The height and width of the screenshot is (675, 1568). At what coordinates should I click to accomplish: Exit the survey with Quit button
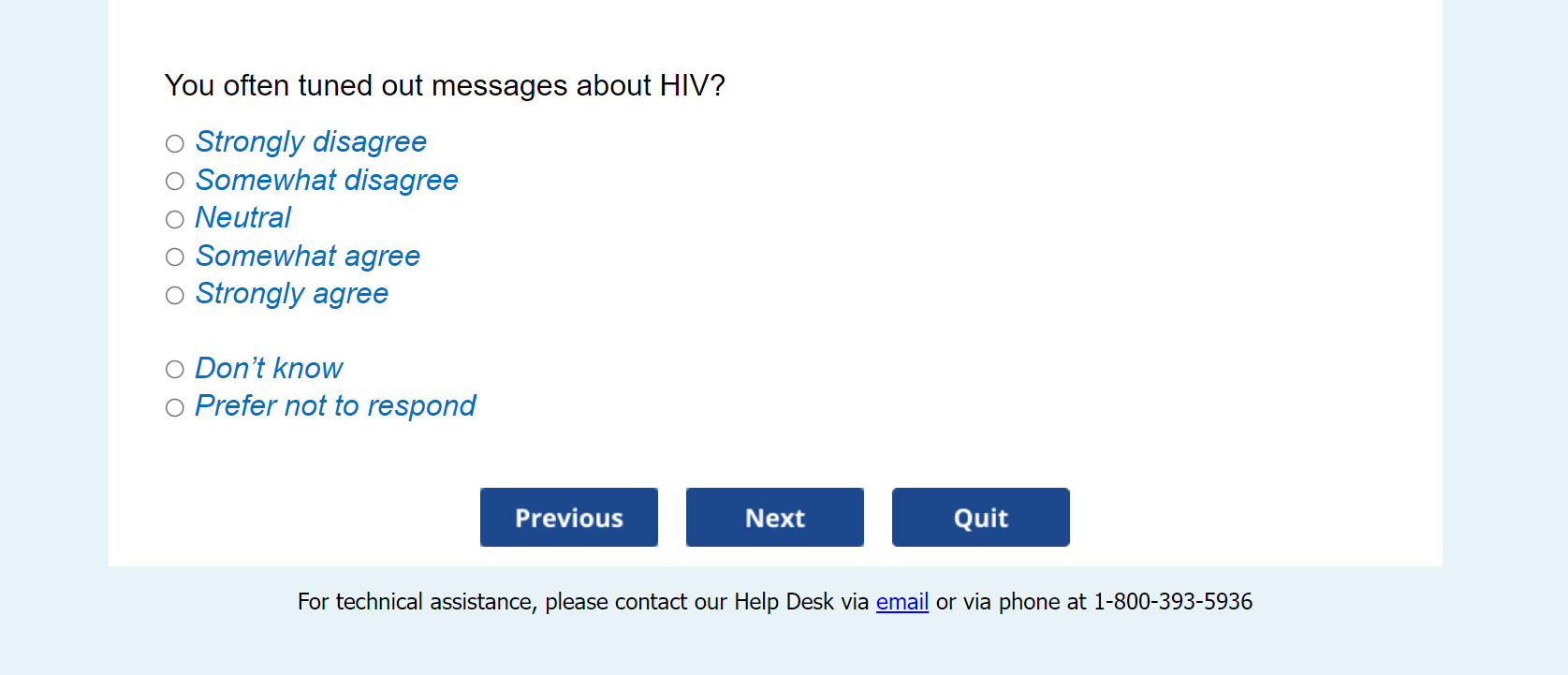(x=980, y=517)
